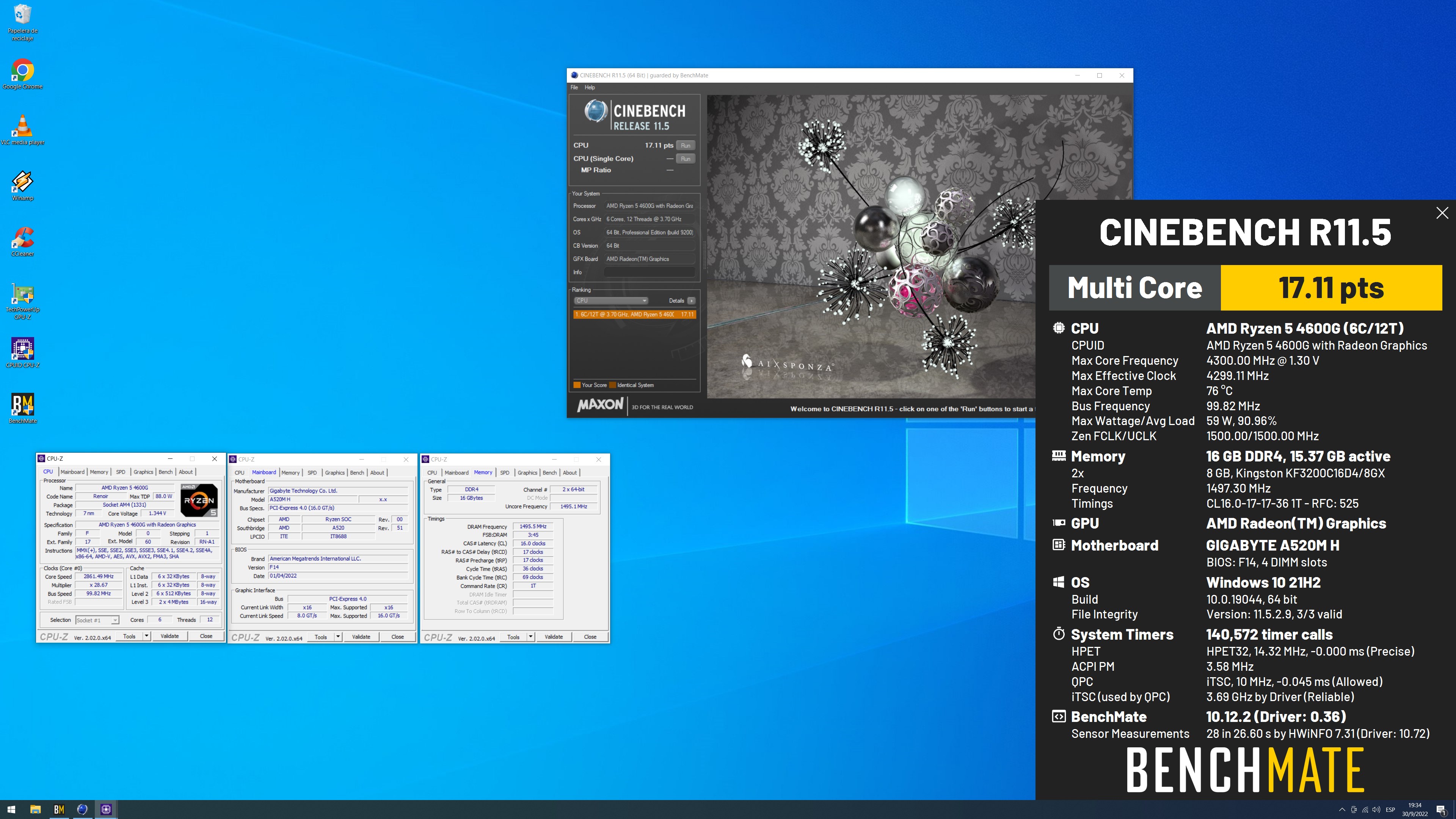Open the Socket #1 selection dropdown
The height and width of the screenshot is (819, 1456).
97,620
